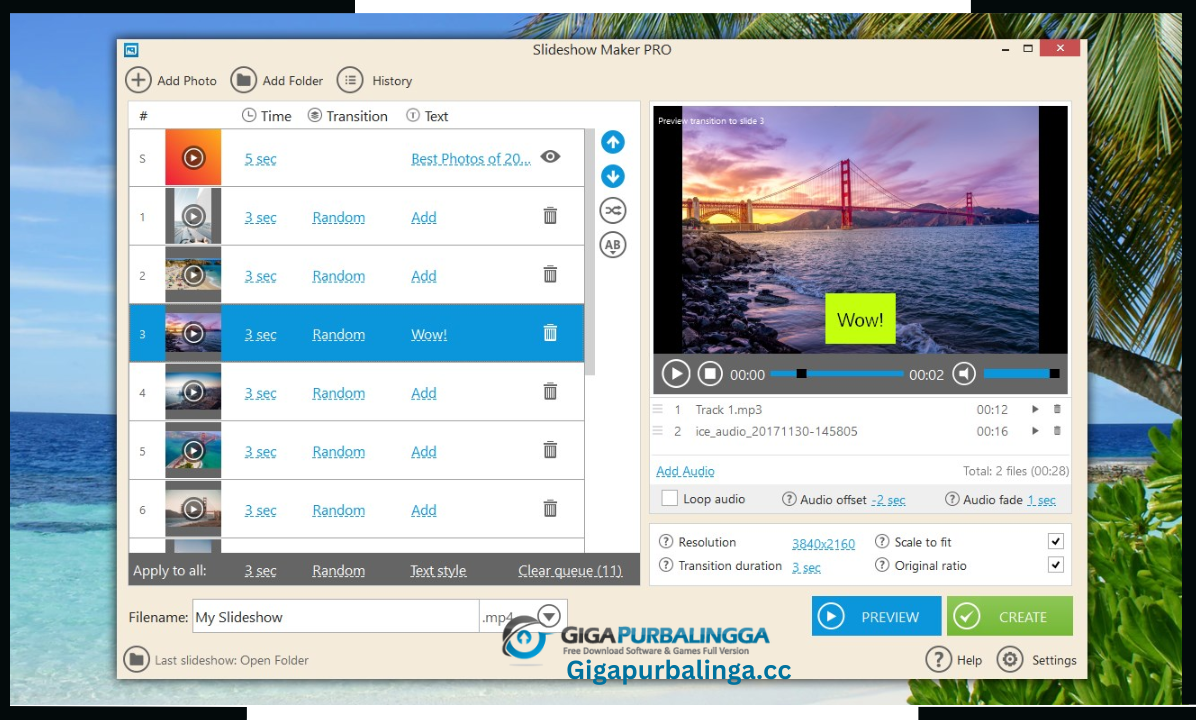Change Audio offset -2 sec value
1200x720 pixels.
tap(888, 500)
